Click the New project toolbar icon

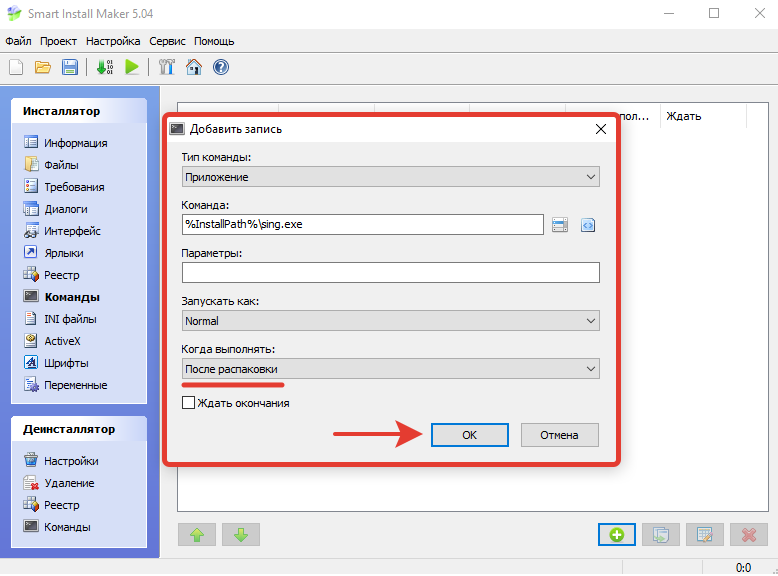[x=16, y=67]
